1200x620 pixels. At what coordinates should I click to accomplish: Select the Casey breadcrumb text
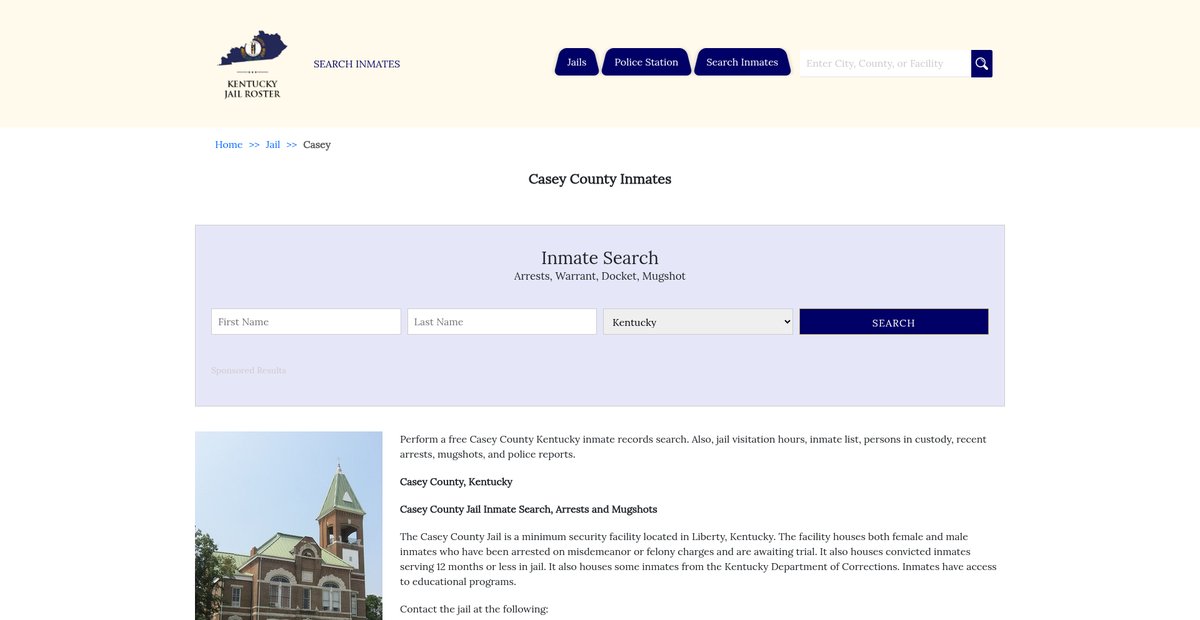click(317, 145)
